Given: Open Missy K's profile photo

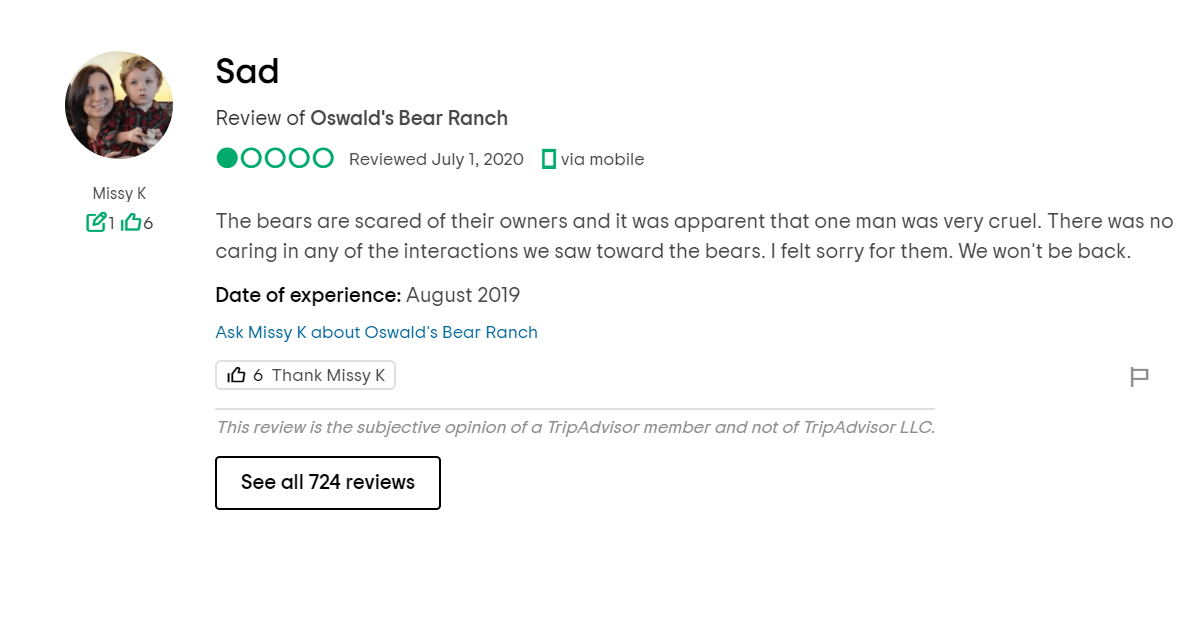Looking at the screenshot, I should (119, 105).
